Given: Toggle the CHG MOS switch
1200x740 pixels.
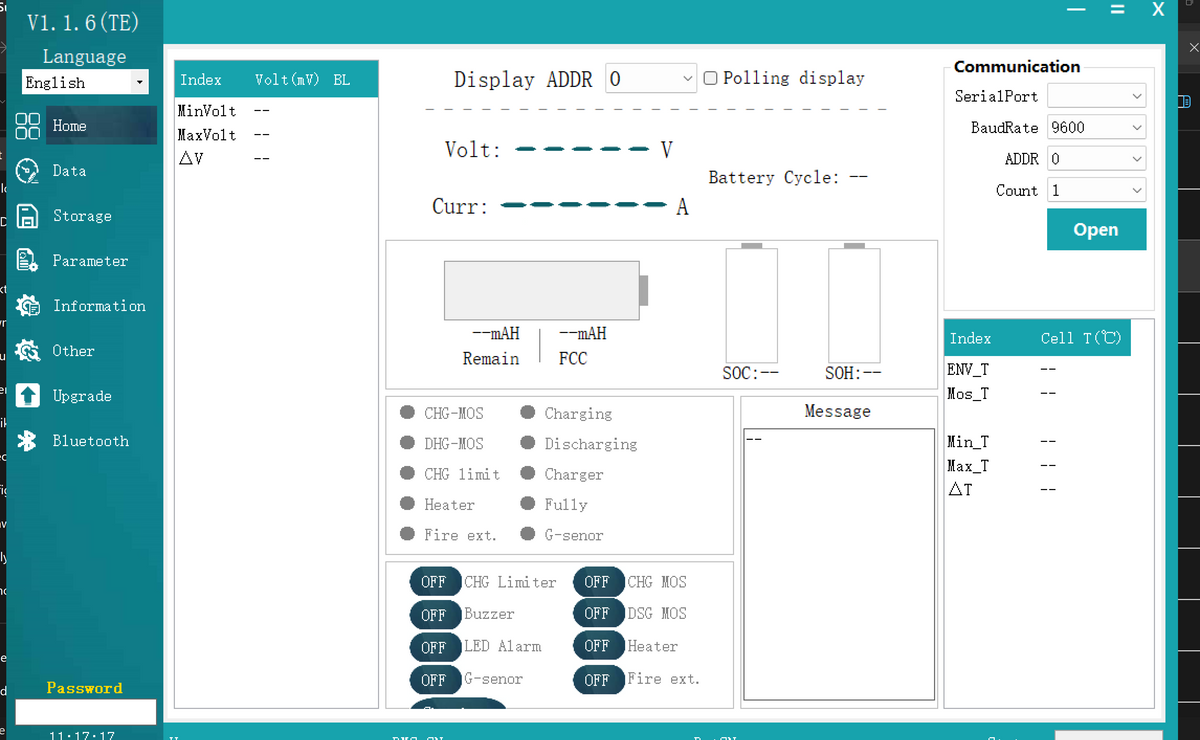Looking at the screenshot, I should pos(597,581).
